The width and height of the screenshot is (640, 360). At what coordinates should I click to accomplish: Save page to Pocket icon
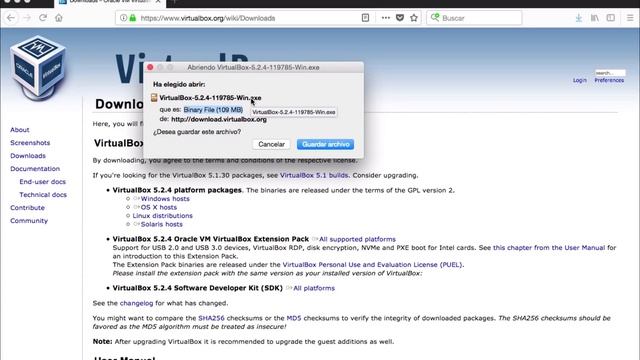click(x=400, y=18)
